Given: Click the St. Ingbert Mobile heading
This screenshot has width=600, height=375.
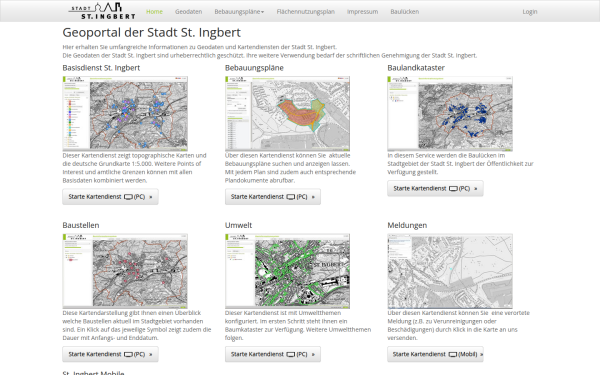Looking at the screenshot, I should 93,372.
